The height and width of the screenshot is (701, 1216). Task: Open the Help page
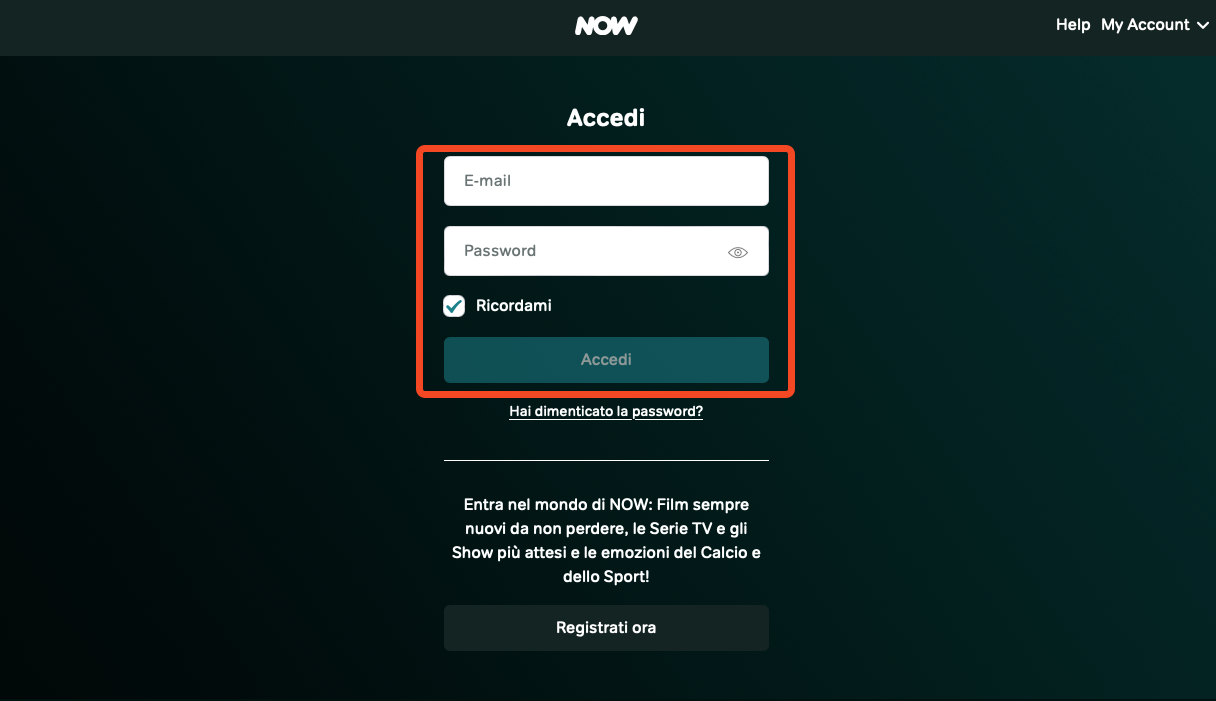(1073, 25)
